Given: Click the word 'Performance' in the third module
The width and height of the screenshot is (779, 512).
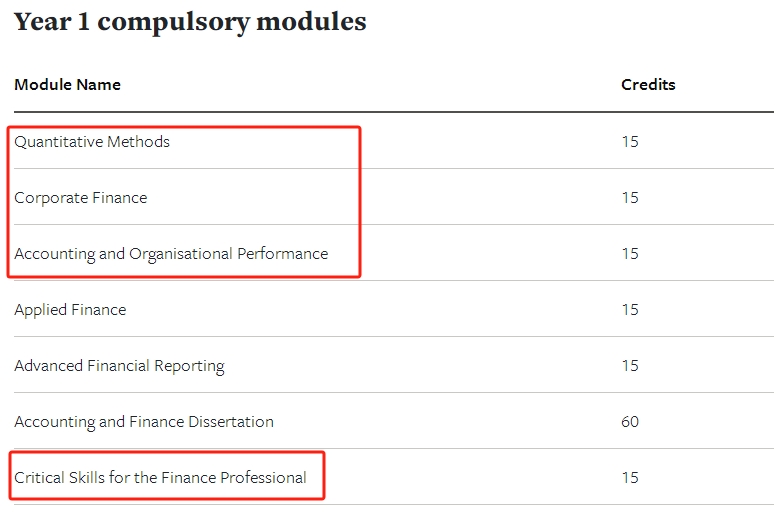Looking at the screenshot, I should coord(283,254).
